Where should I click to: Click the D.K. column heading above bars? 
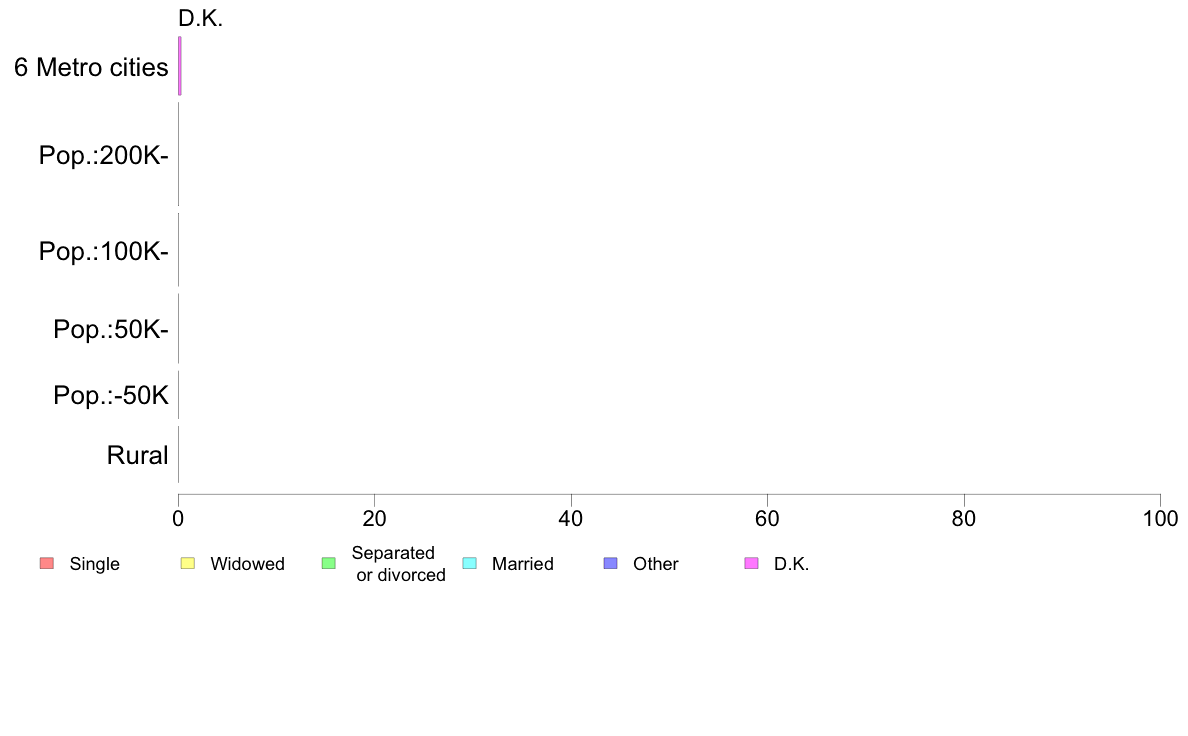pyautogui.click(x=201, y=18)
